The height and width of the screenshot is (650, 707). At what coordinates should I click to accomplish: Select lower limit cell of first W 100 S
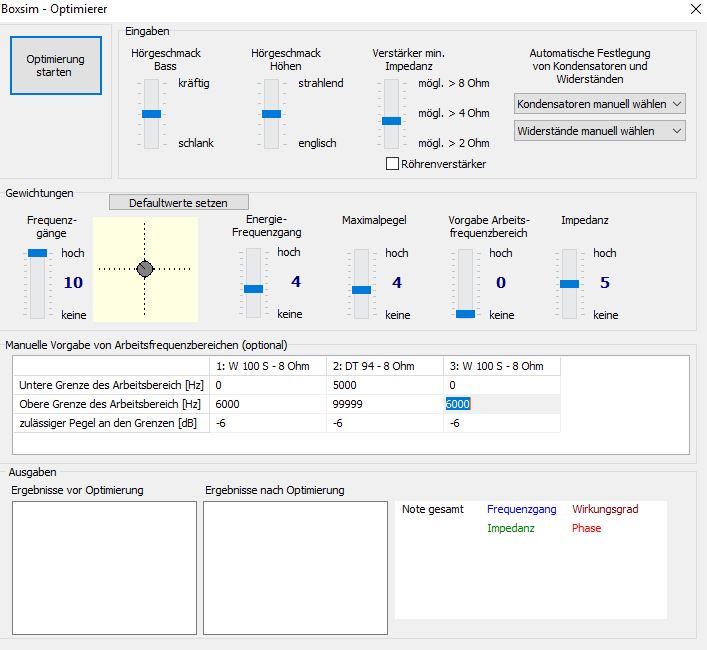268,385
